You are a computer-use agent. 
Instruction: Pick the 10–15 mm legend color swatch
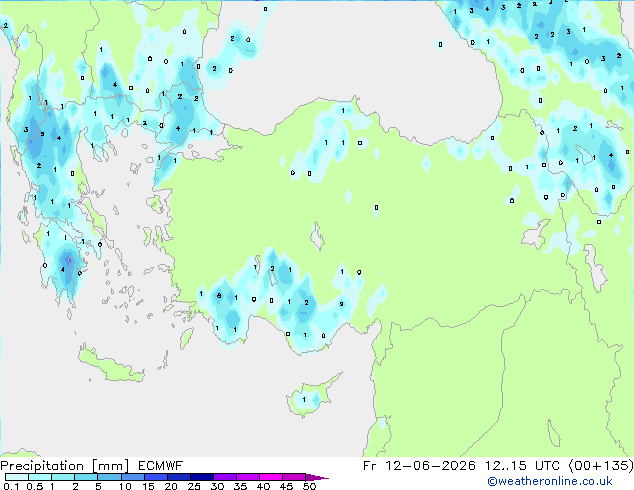tap(132, 477)
